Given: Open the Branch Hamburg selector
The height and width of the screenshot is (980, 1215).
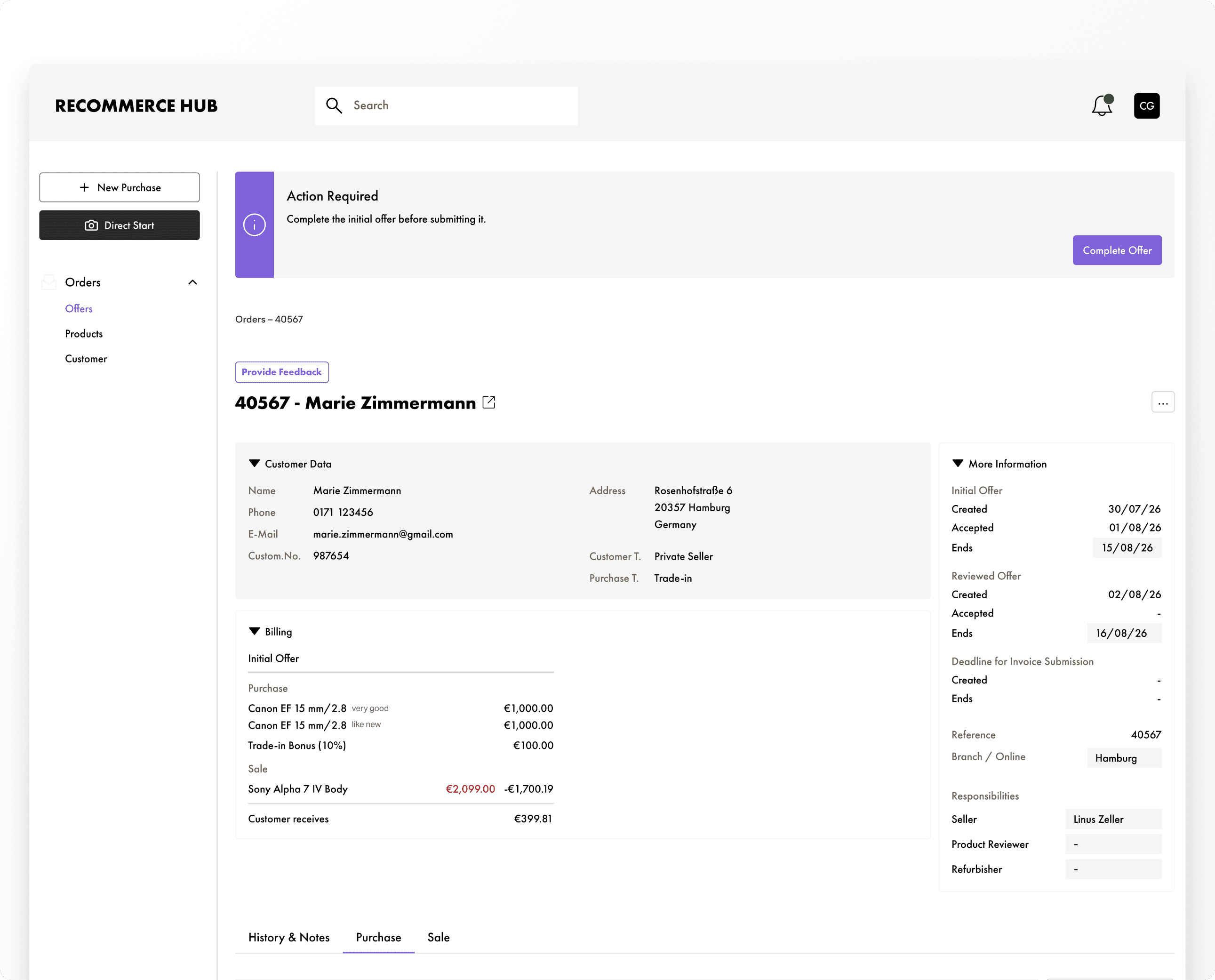Looking at the screenshot, I should [x=1124, y=757].
